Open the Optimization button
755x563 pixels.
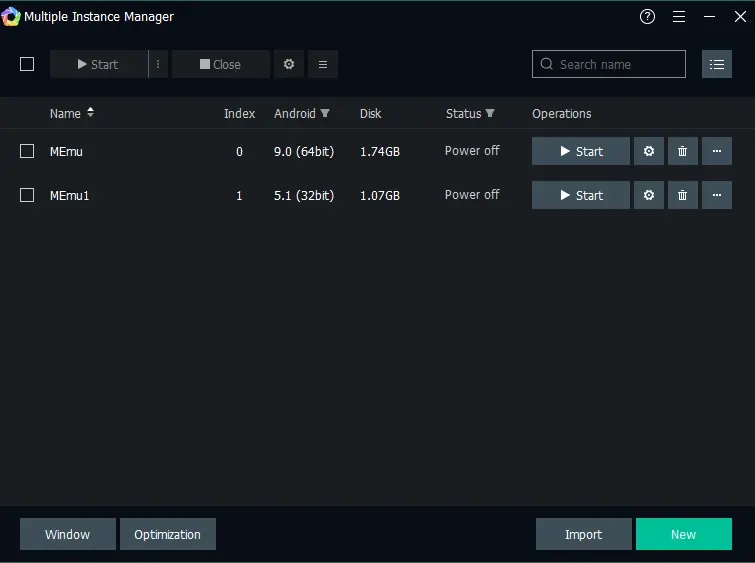(x=168, y=534)
